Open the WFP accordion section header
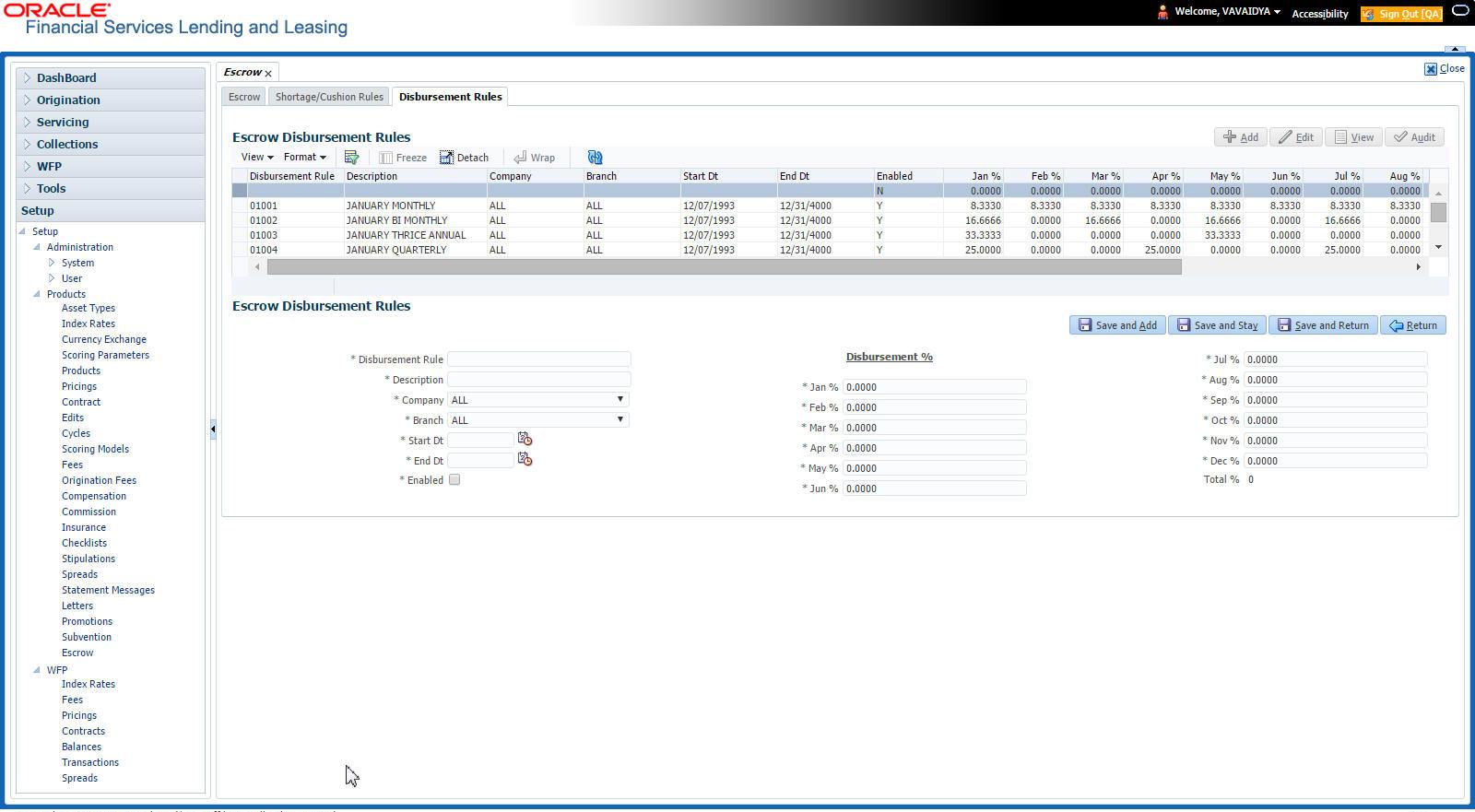Viewport: 1475px width, 812px height. coord(111,167)
